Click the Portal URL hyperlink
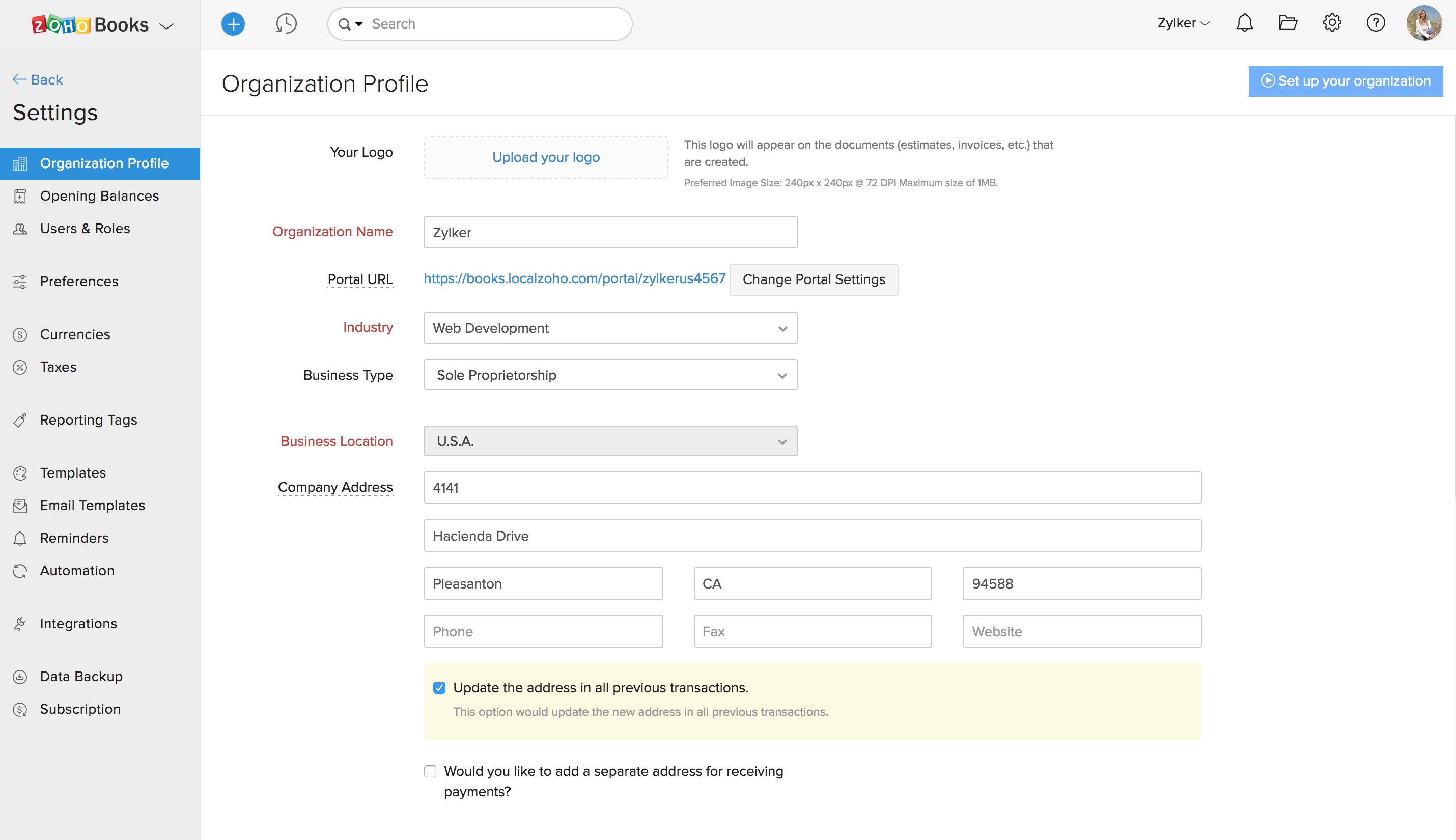Viewport: 1456px width, 840px height. coord(574,279)
